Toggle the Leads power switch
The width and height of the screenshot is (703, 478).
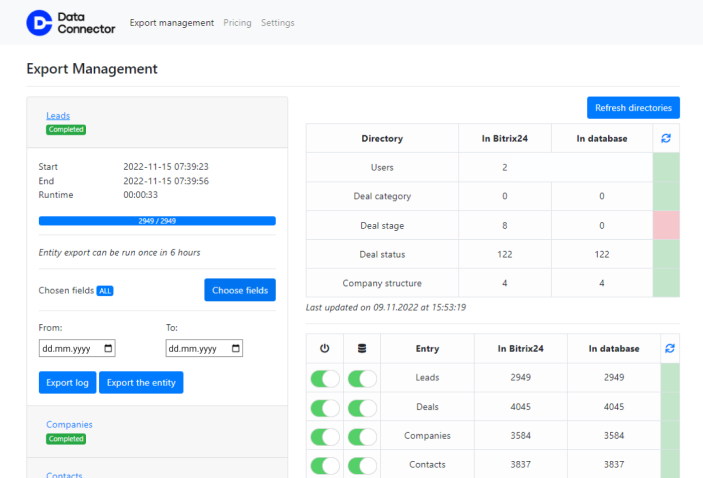pyautogui.click(x=325, y=378)
